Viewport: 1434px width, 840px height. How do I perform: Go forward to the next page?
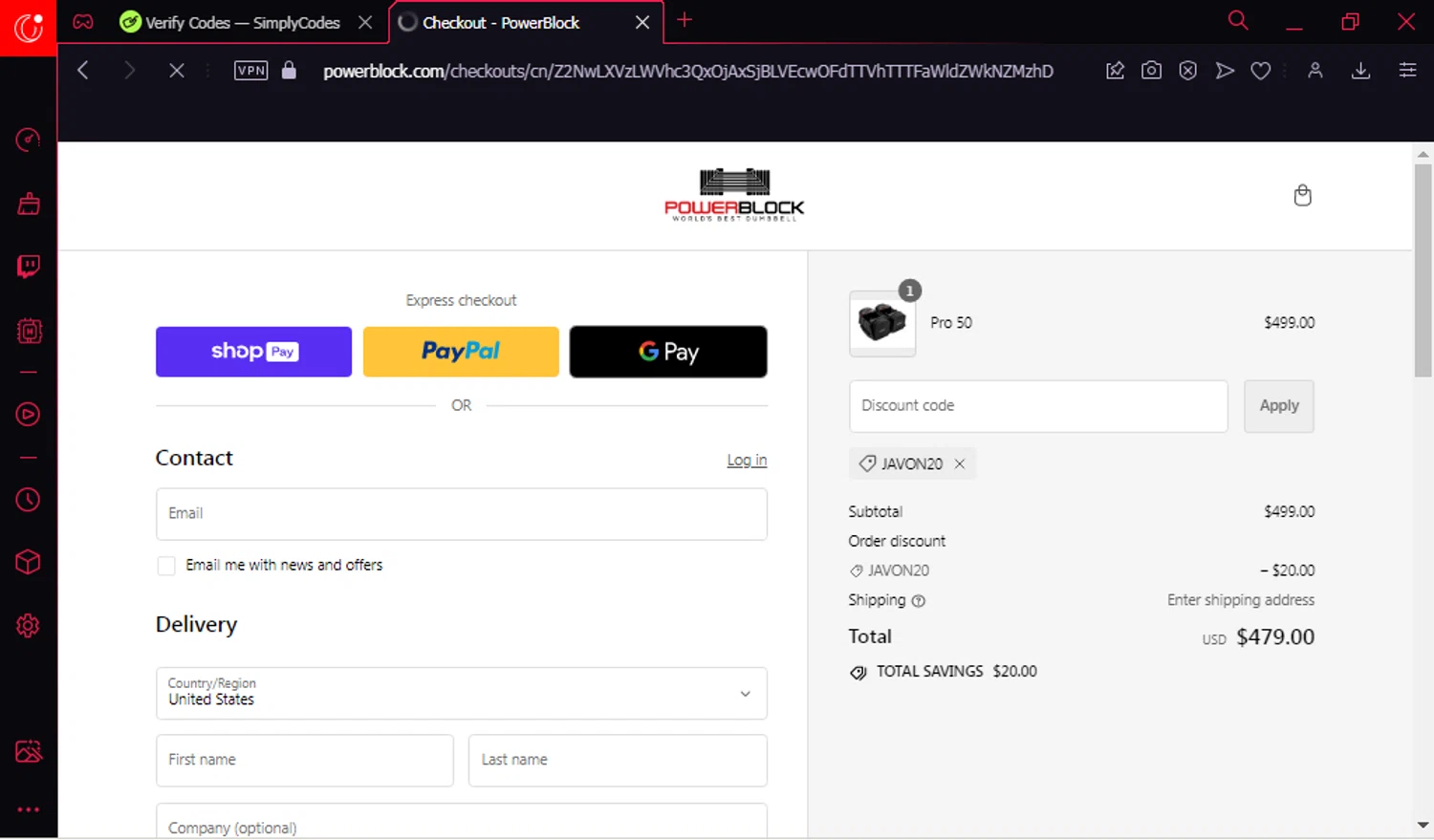[x=129, y=70]
